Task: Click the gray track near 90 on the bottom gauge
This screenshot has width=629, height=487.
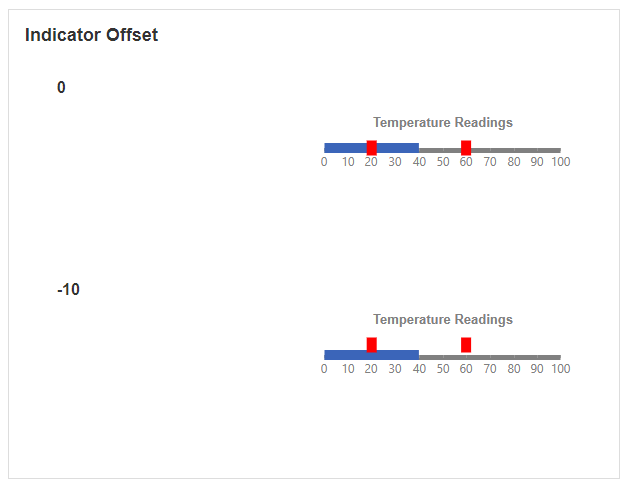Action: pos(537,357)
